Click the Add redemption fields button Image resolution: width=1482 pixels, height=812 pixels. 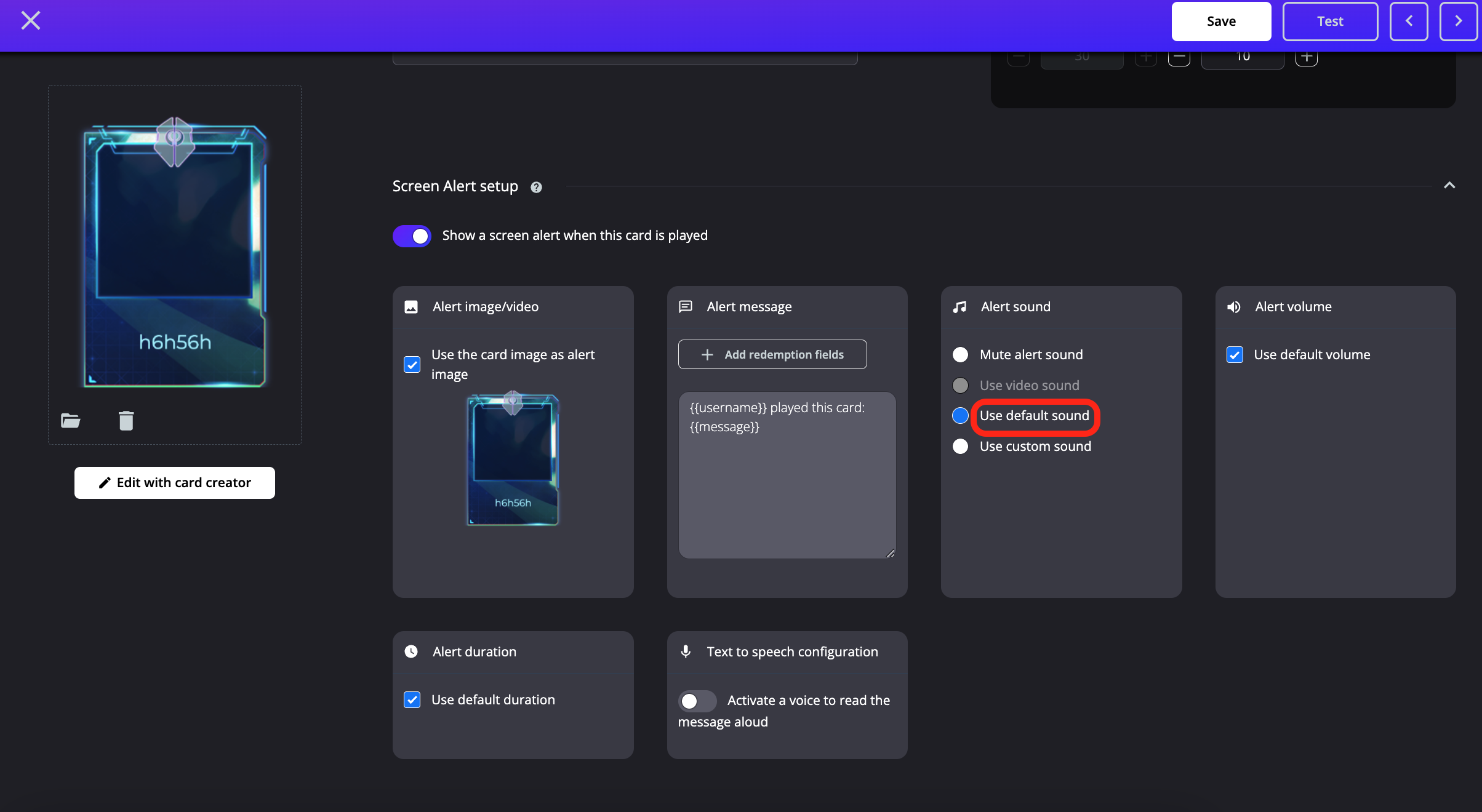[772, 353]
